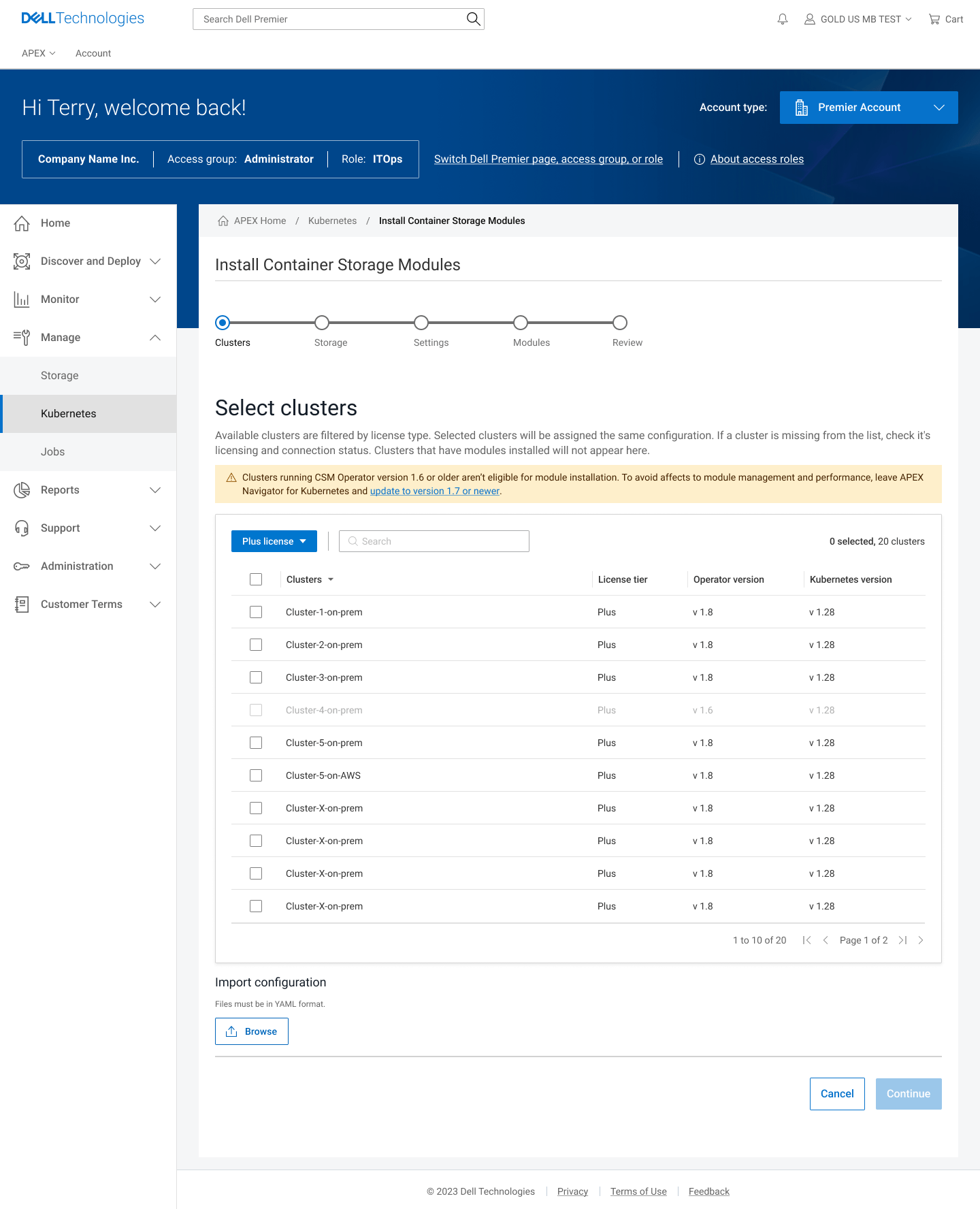The width and height of the screenshot is (980, 1209).
Task: Check the Cluster-5-on-AWS checkbox
Action: [x=256, y=775]
